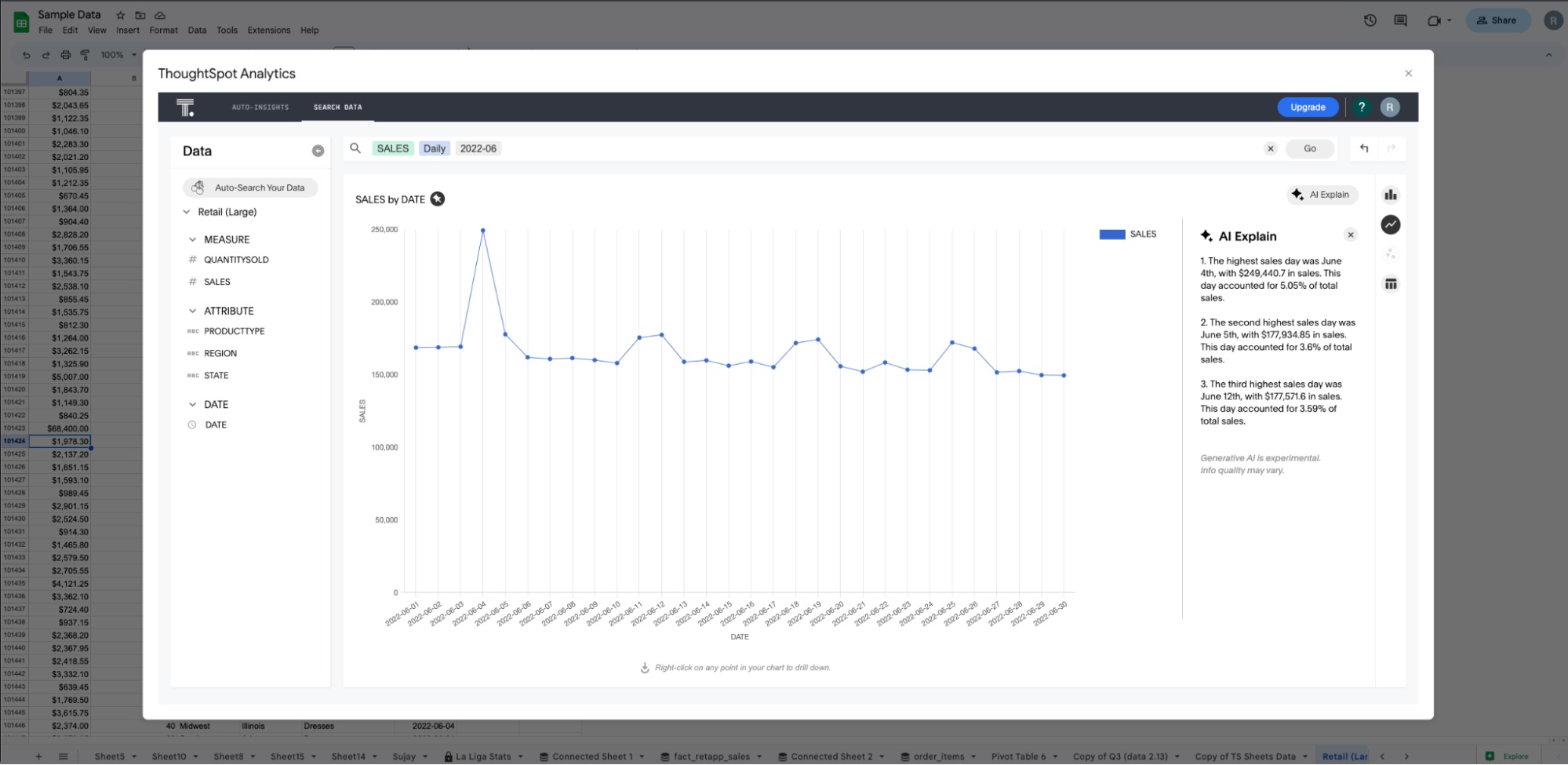1568x765 pixels.
Task: Switch to table view icon
Action: (x=1391, y=284)
